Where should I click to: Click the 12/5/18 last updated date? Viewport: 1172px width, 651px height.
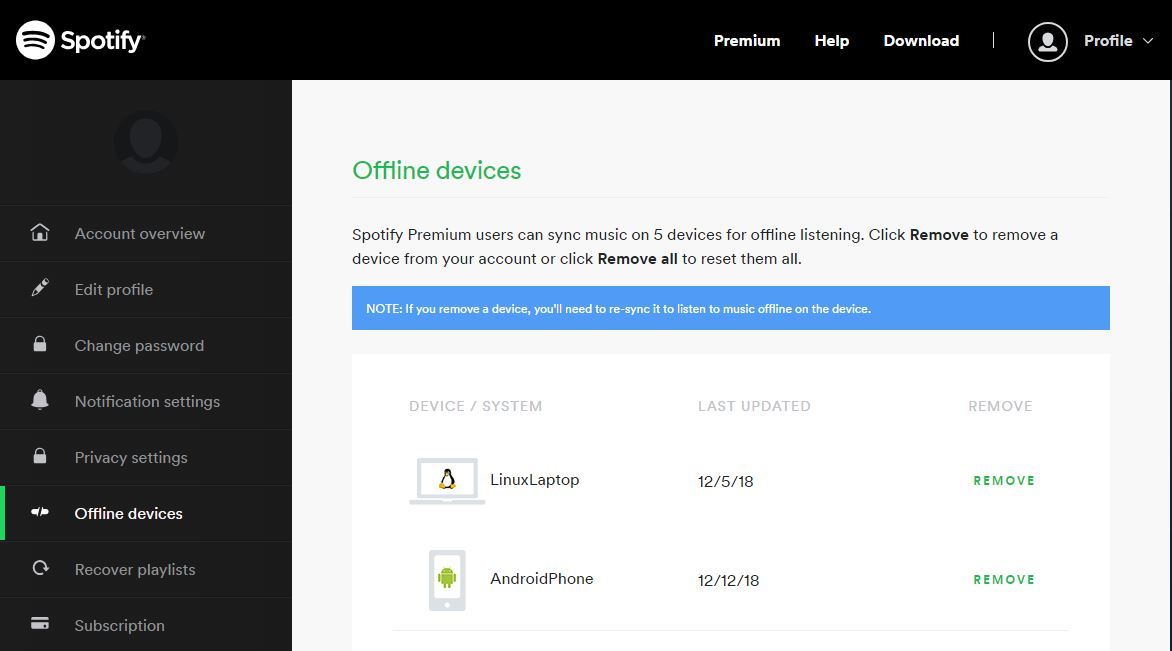click(x=725, y=481)
